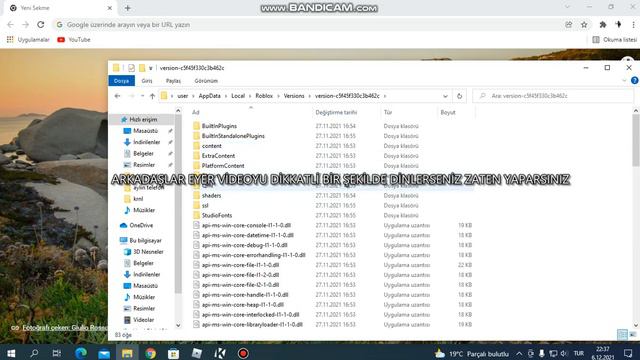Go up one folder level
The height and width of the screenshot is (360, 640).
(x=152, y=96)
